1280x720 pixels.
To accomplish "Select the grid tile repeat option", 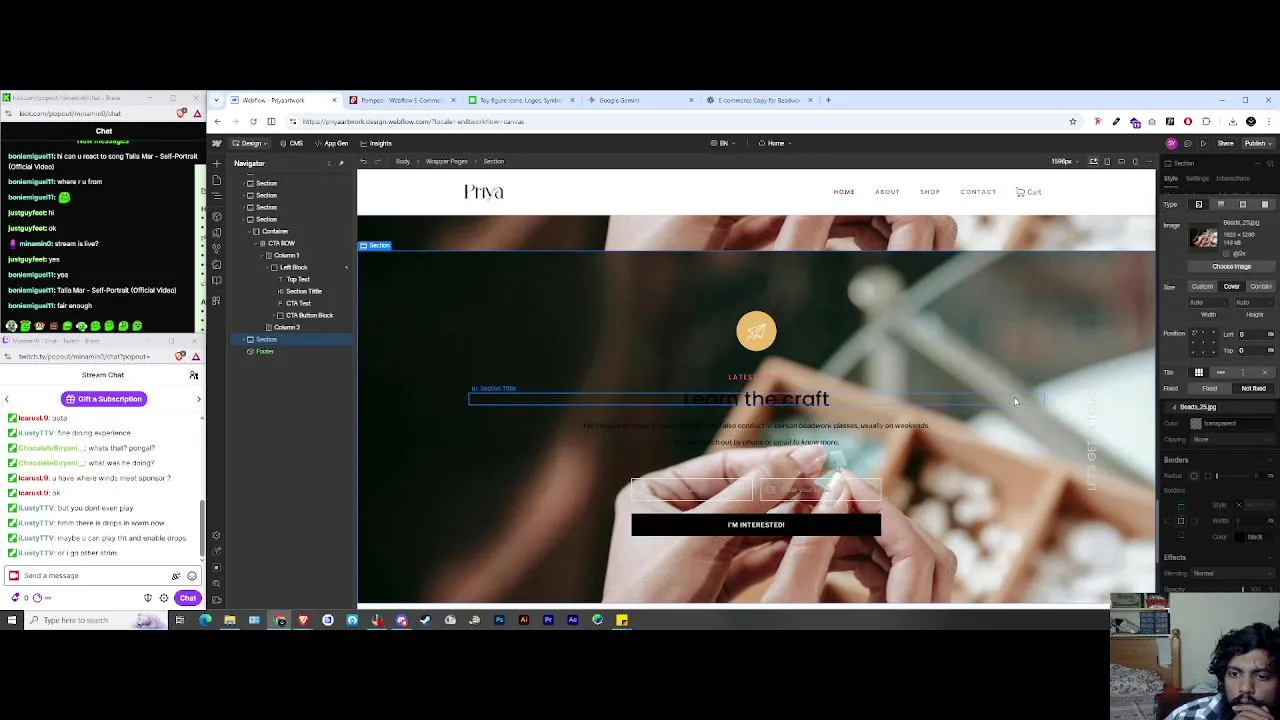I will click(1199, 372).
